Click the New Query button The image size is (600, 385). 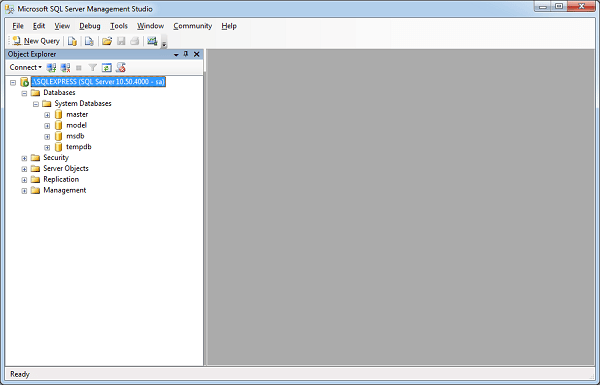[36, 41]
